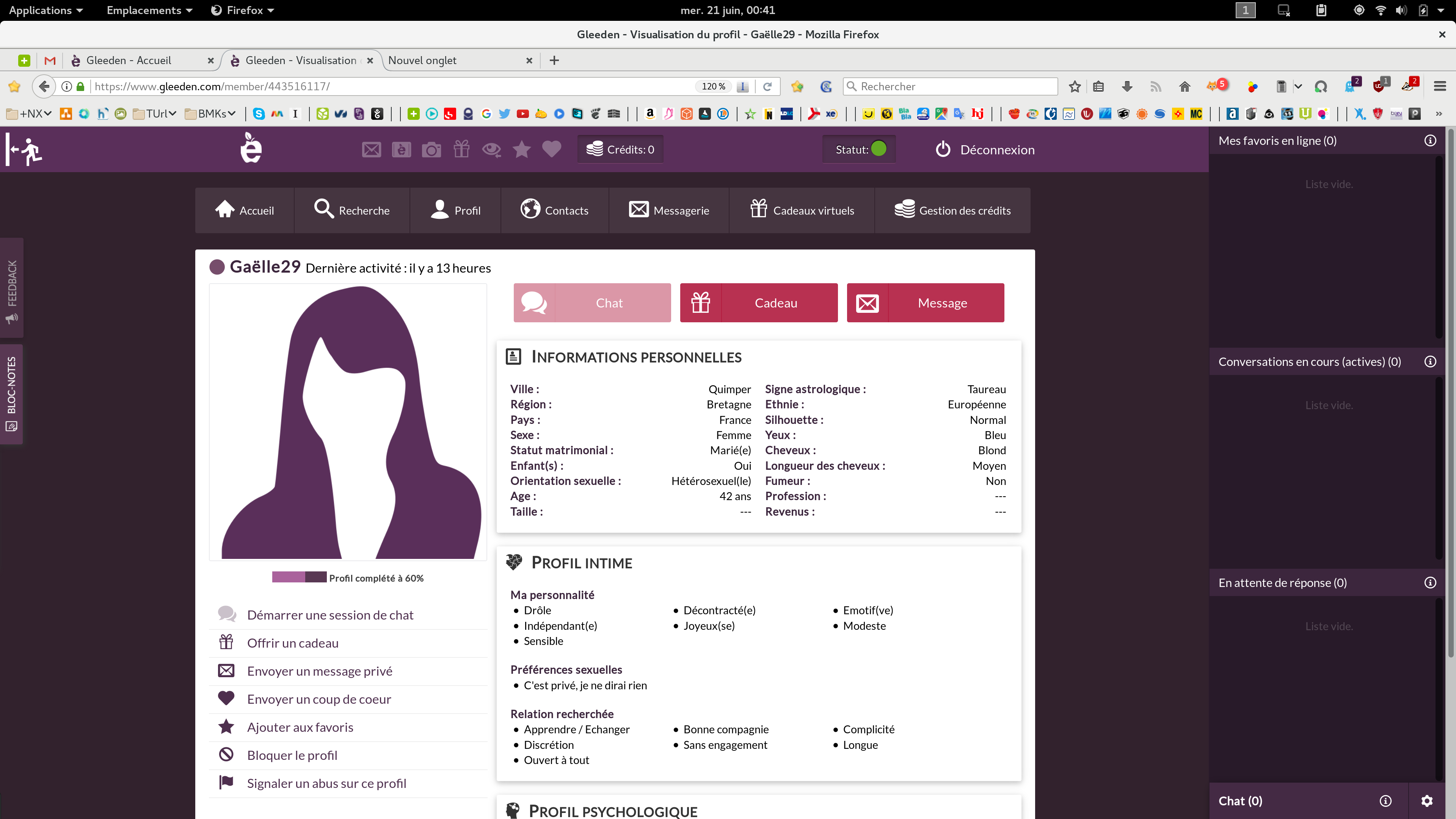Screen dimensions: 1456x819
Task: Click info icon beside Mes favoris en ligne
Action: [1430, 141]
